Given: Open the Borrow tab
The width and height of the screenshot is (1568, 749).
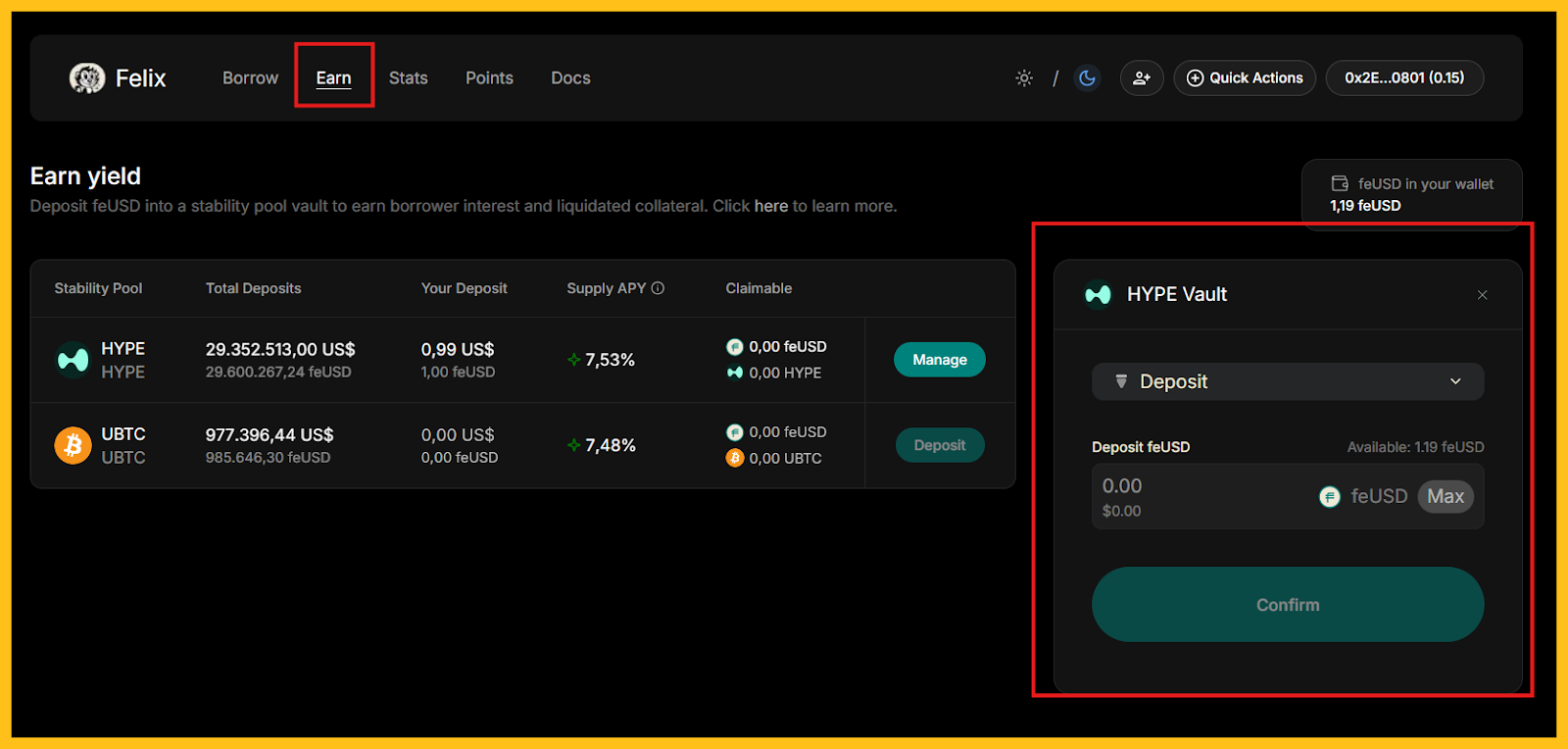Looking at the screenshot, I should [250, 78].
